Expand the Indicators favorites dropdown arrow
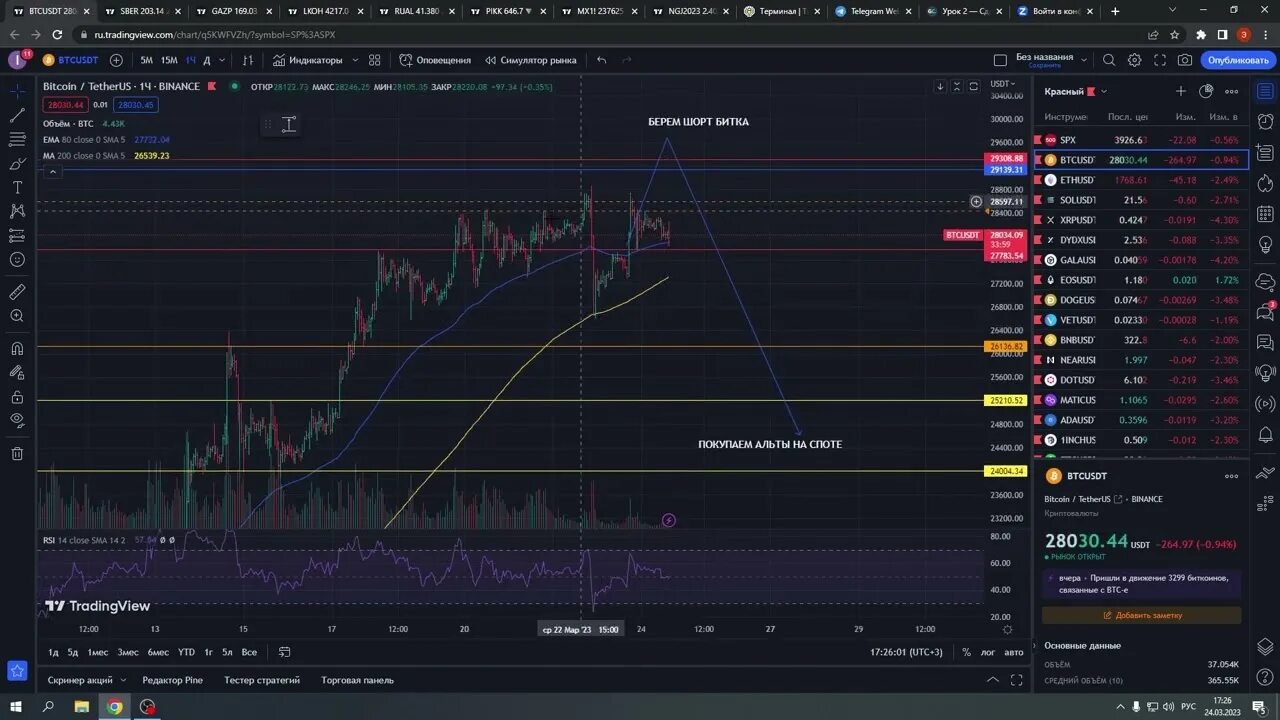The height and width of the screenshot is (720, 1280). coord(355,60)
